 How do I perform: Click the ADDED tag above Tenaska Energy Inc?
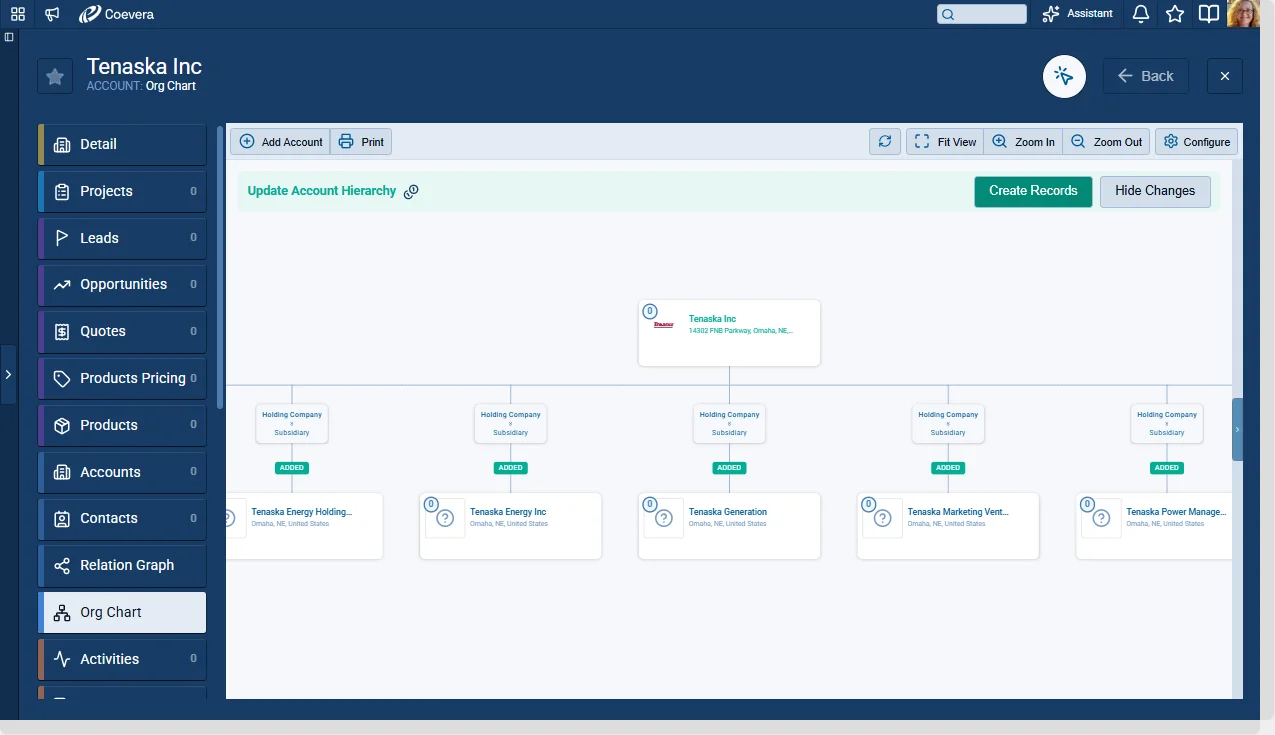[x=511, y=467]
